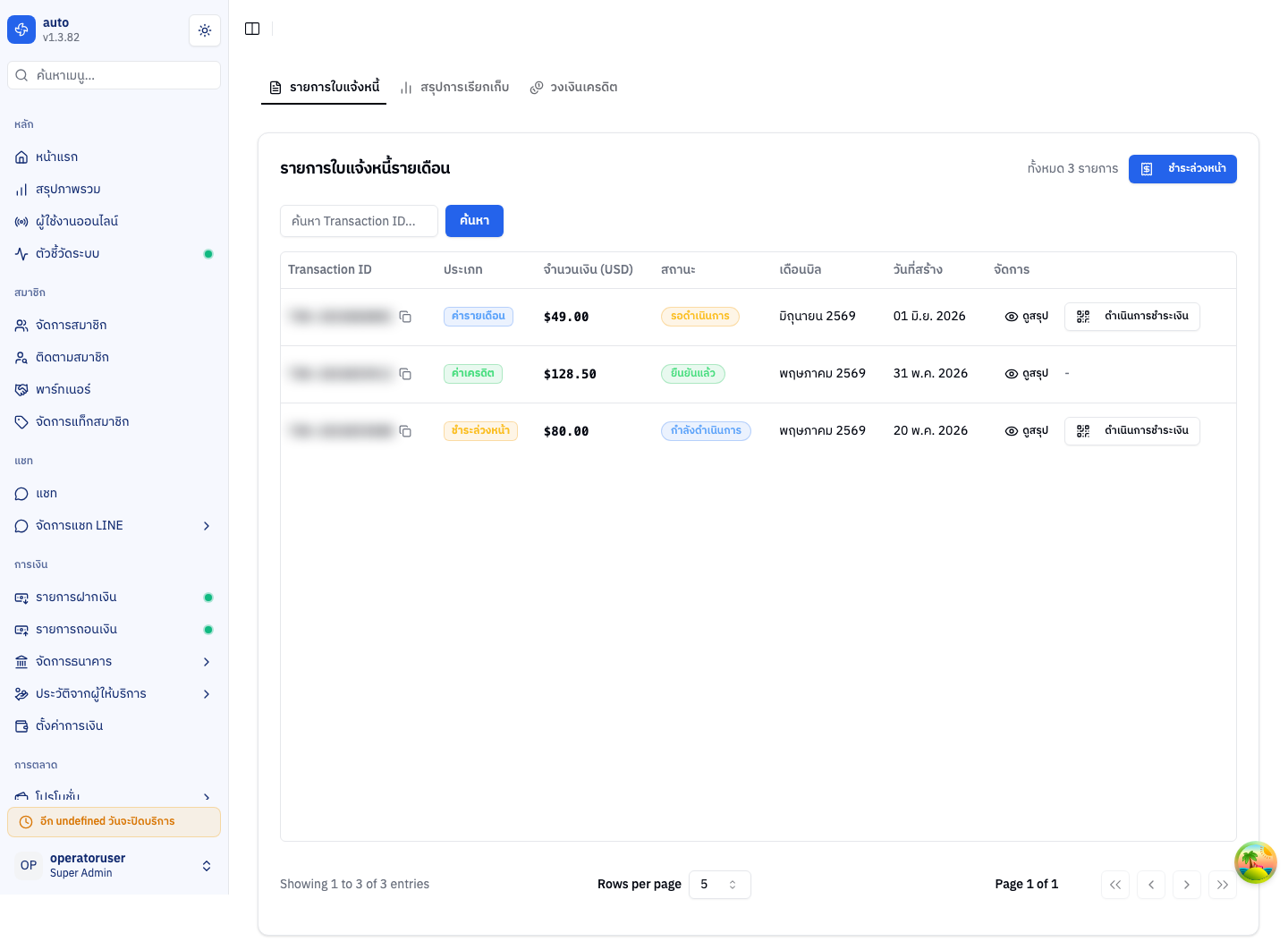Viewport: 1288px width, 950px height.
Task: Expand จัดการแชท LINE chevron
Action: coord(207,526)
